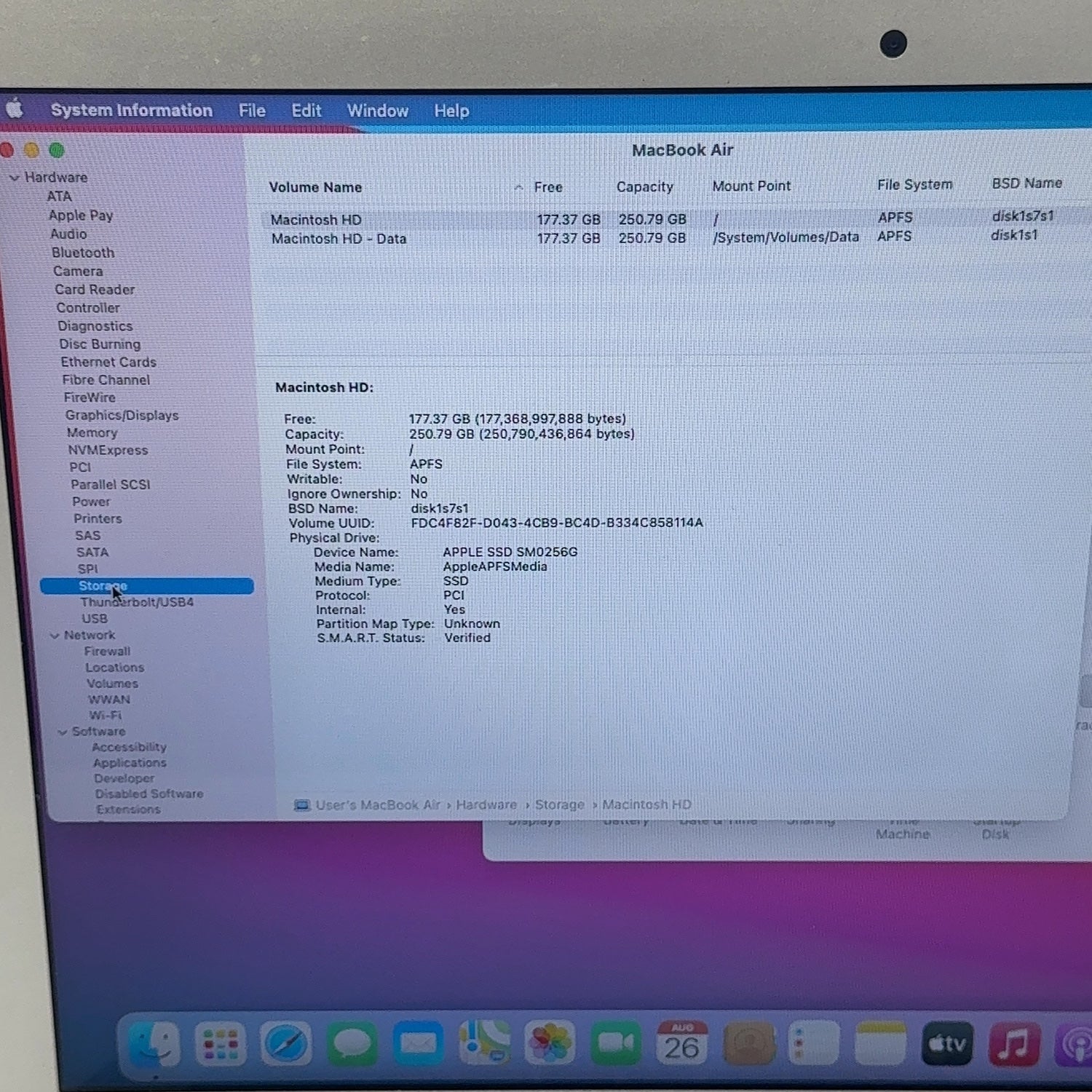Select FireWire in the sidebar
The image size is (1092, 1092).
click(x=90, y=397)
